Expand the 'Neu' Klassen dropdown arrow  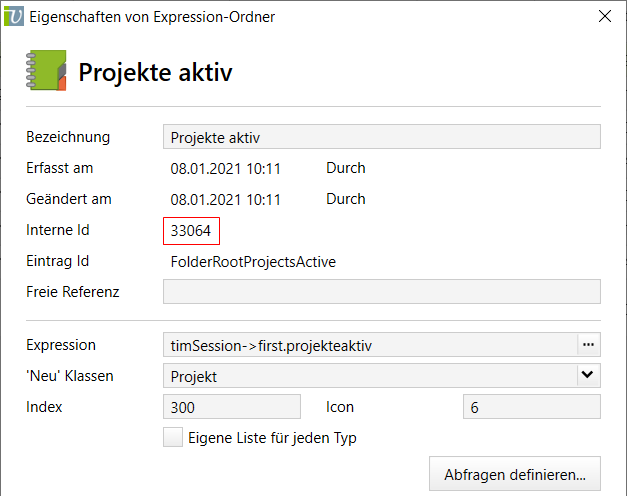coord(588,376)
